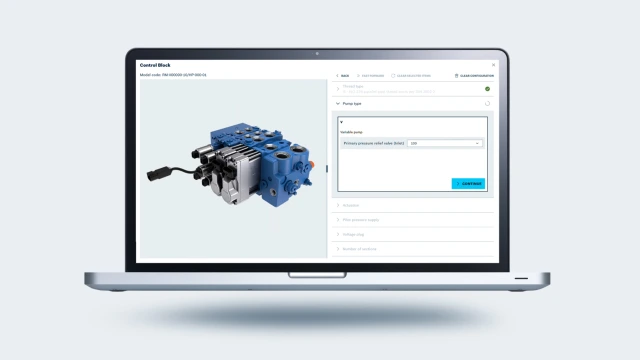Viewport: 640px width, 360px height.
Task: Click the green checkmark on Thread type
Action: pos(487,89)
